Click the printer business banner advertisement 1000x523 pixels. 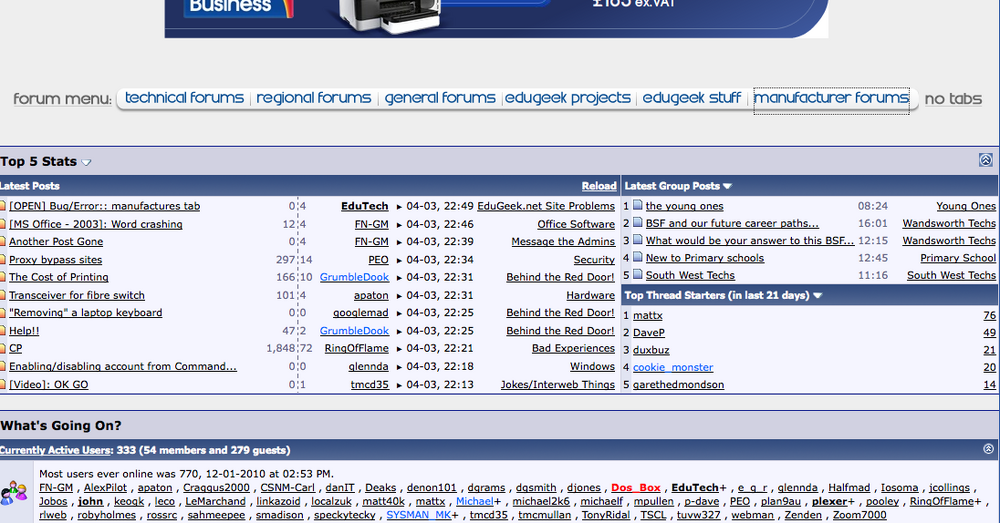click(x=496, y=18)
